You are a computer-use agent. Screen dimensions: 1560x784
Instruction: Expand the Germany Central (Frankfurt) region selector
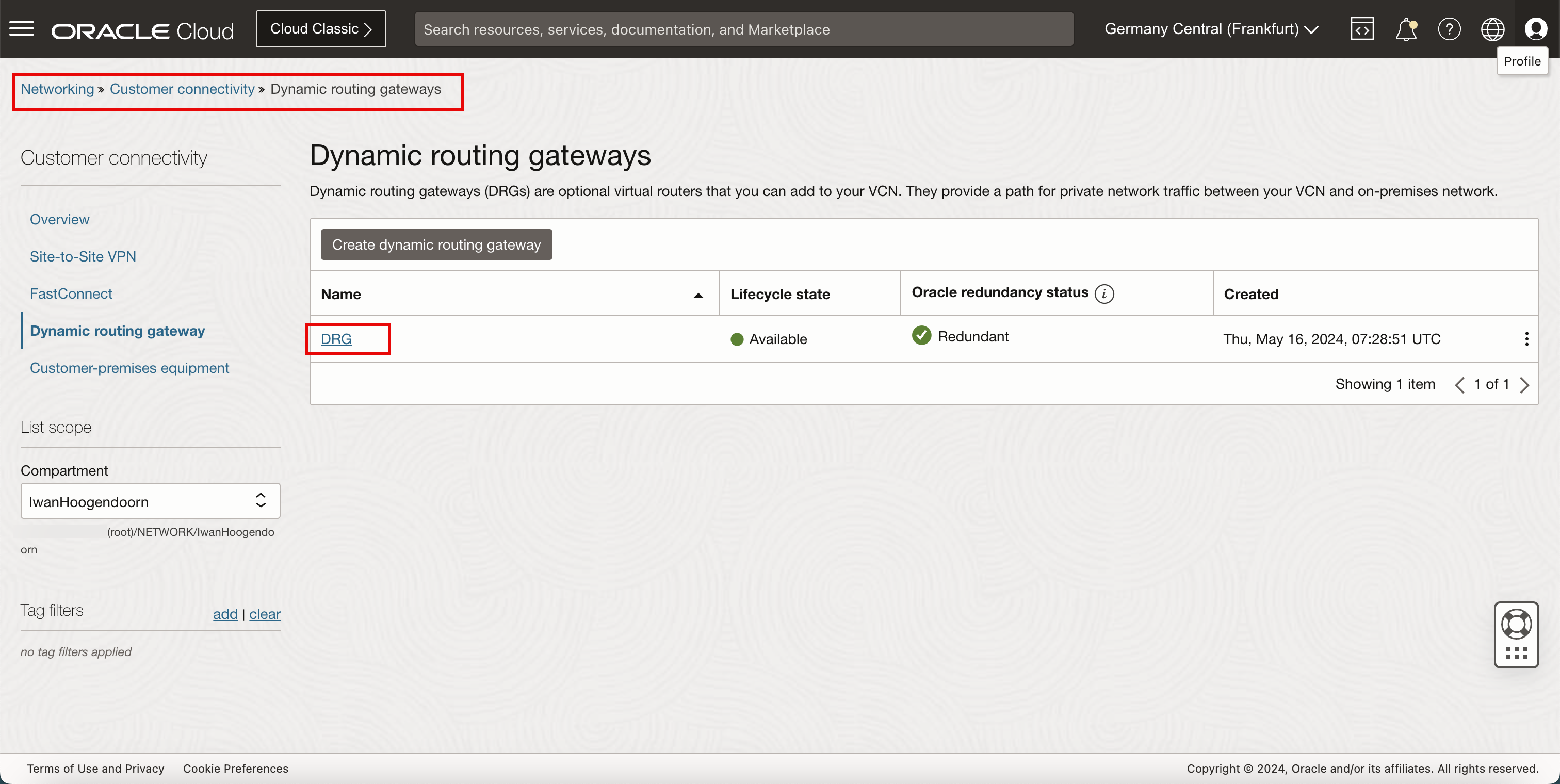pyautogui.click(x=1211, y=29)
